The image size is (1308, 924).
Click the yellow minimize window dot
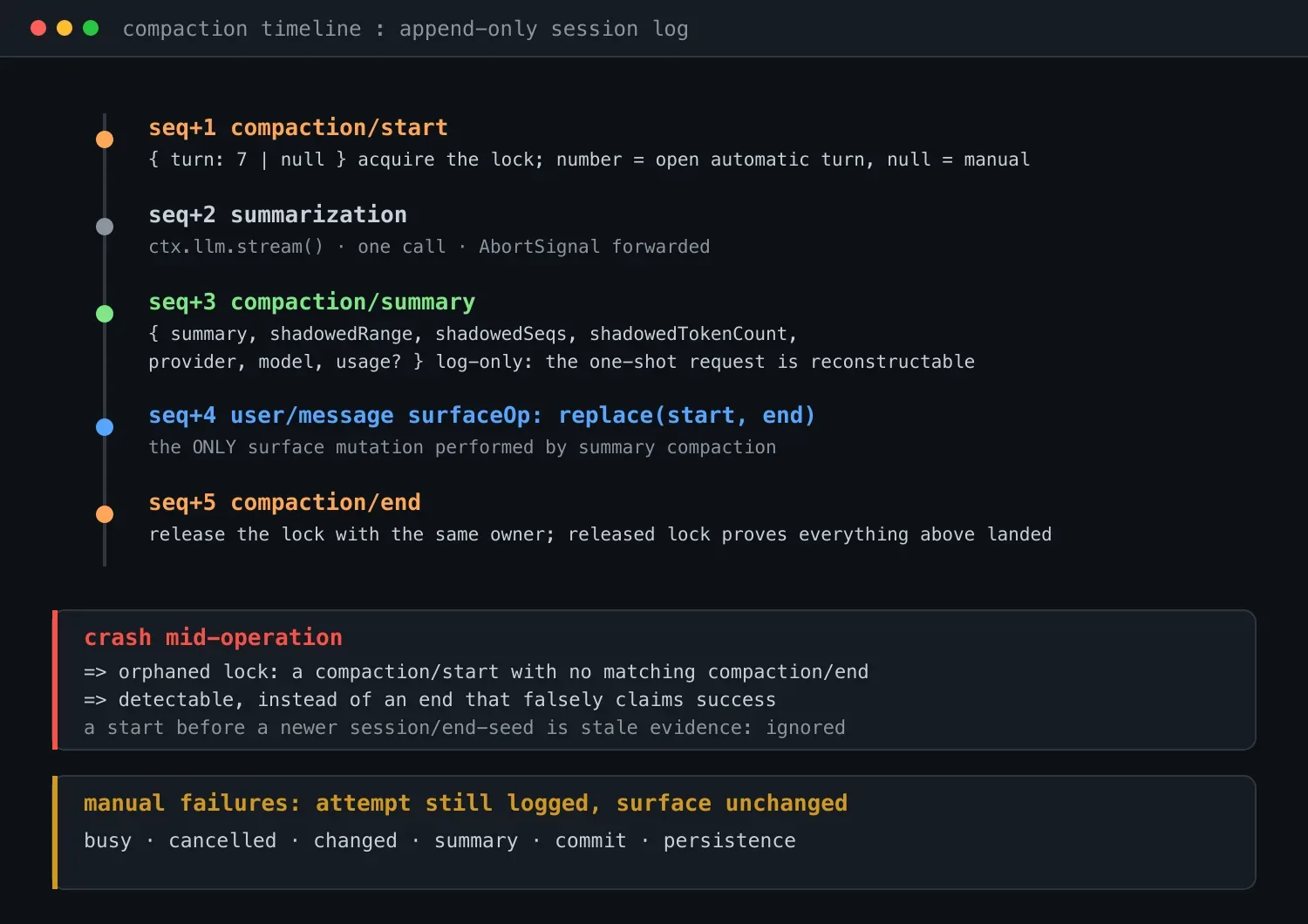[65, 28]
